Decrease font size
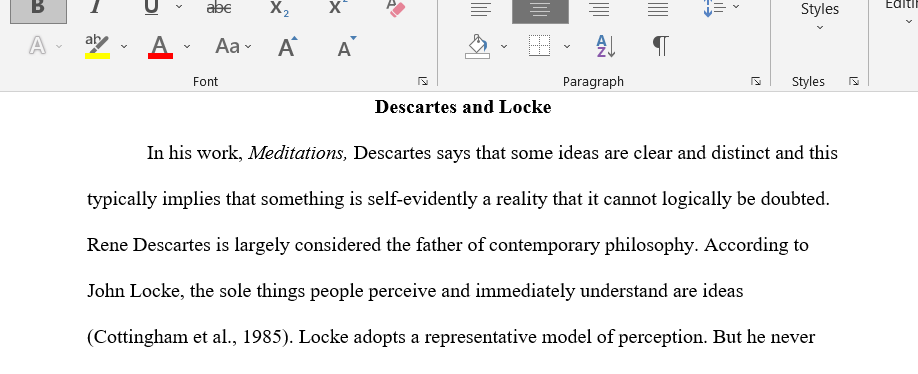Screen dimensions: 918x374 click(x=347, y=46)
